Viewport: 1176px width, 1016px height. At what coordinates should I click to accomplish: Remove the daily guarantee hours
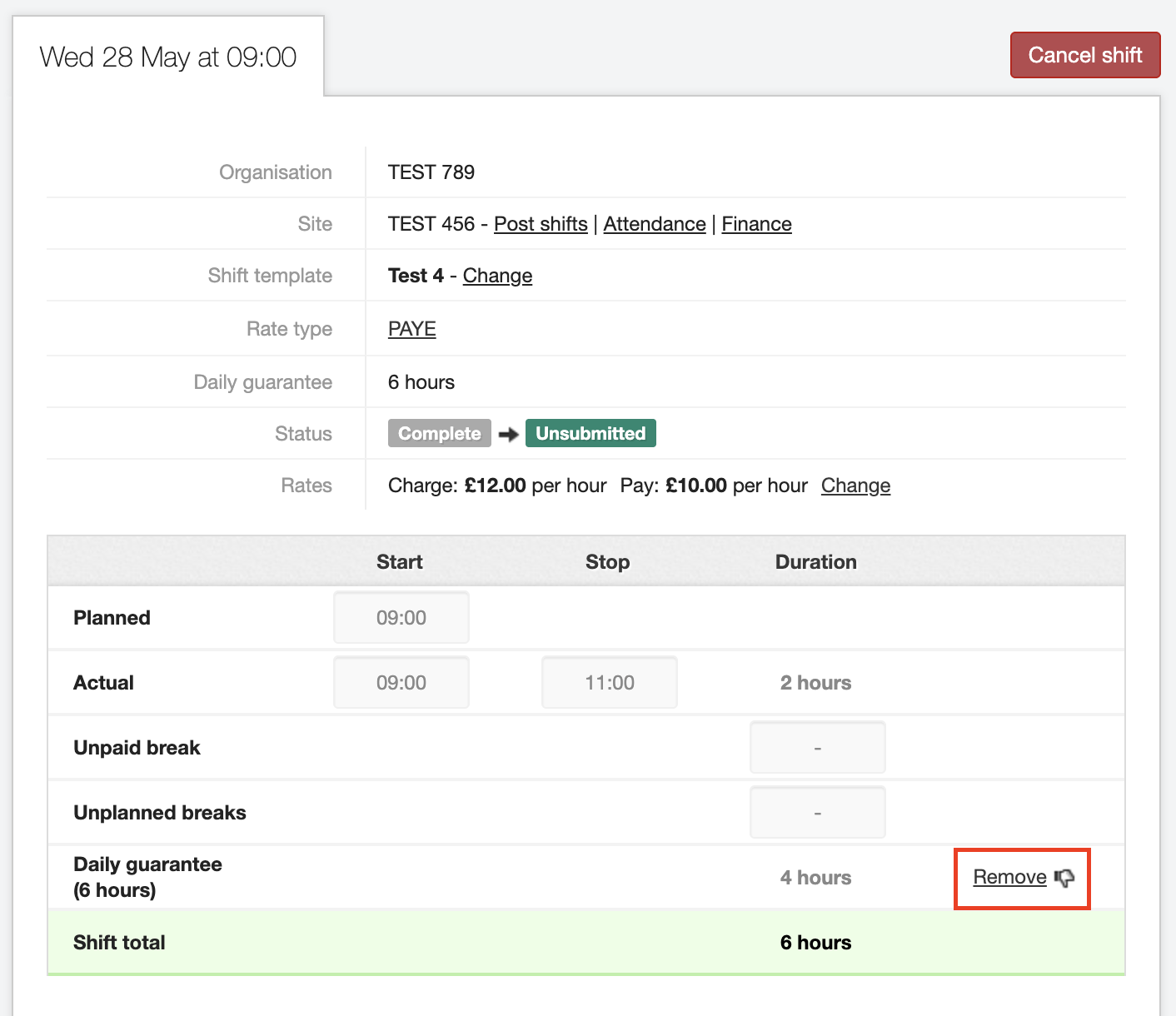tap(1009, 877)
